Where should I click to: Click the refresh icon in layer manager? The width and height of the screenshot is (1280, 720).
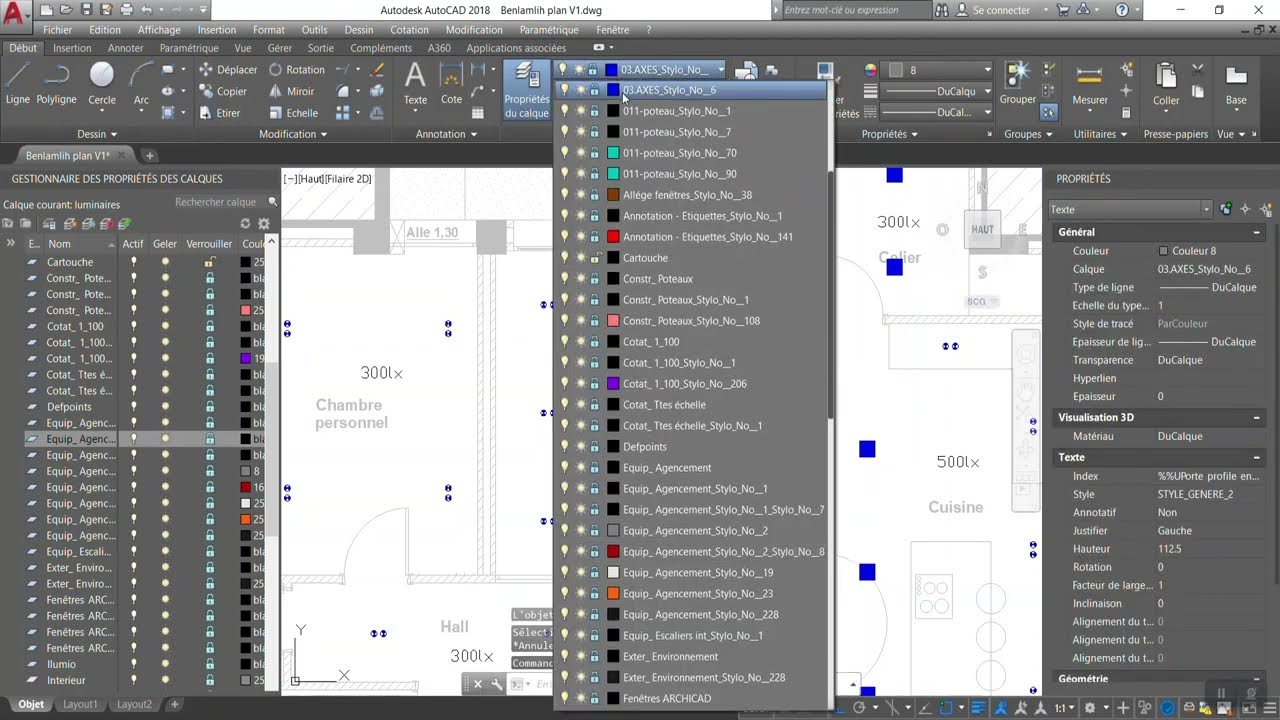(x=245, y=224)
